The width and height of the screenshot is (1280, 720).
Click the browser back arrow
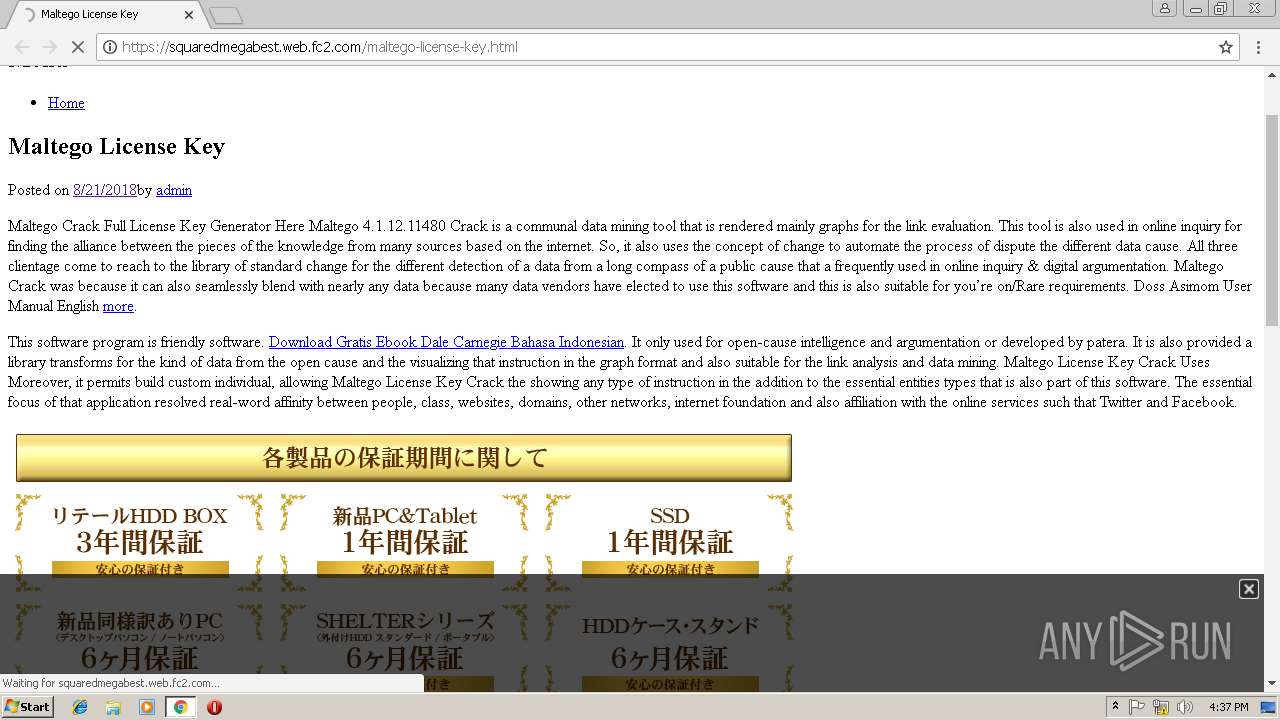[22, 47]
